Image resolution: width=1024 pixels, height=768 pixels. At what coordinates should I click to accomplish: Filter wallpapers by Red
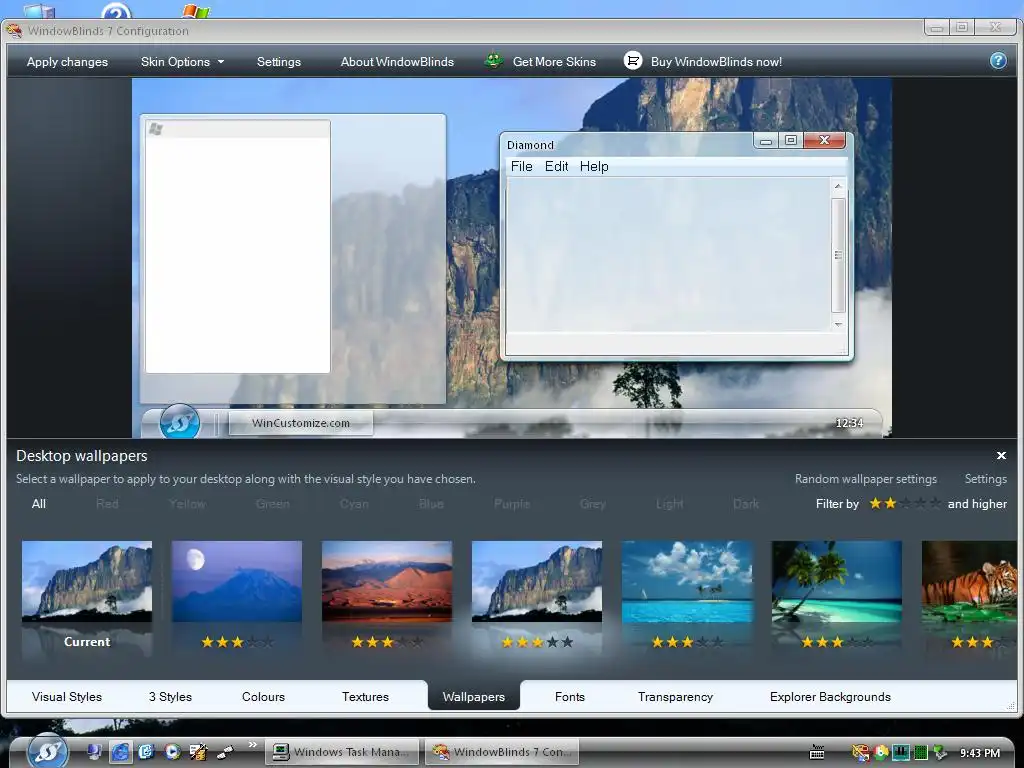(107, 504)
